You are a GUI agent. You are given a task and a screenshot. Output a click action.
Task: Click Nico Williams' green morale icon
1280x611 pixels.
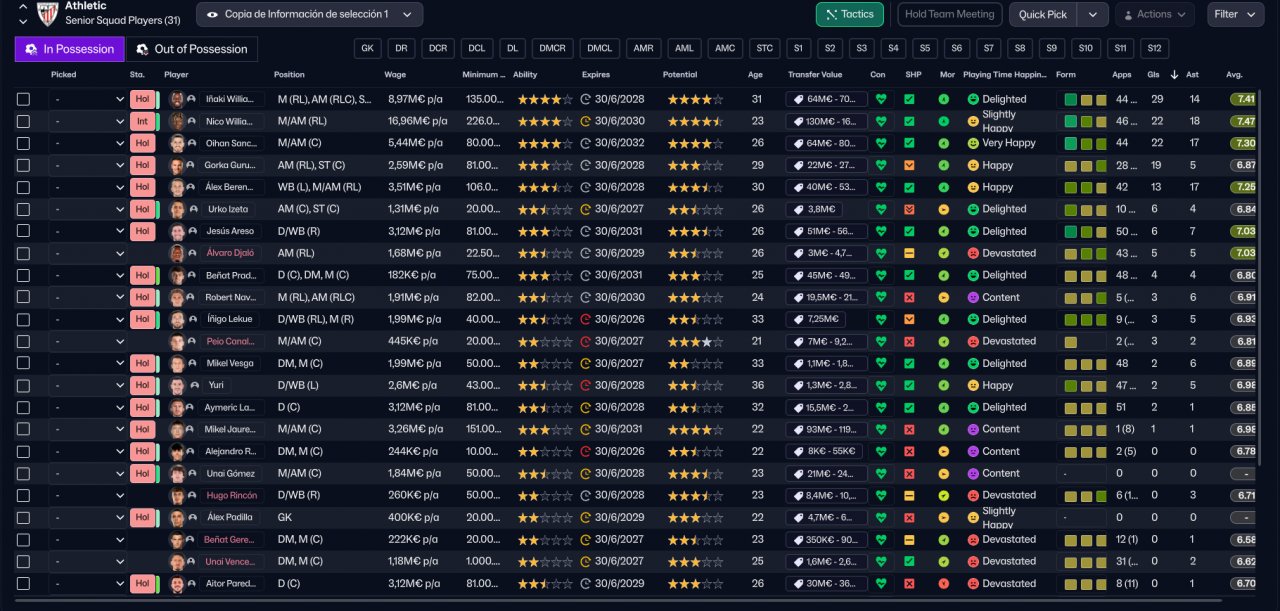[x=943, y=121]
